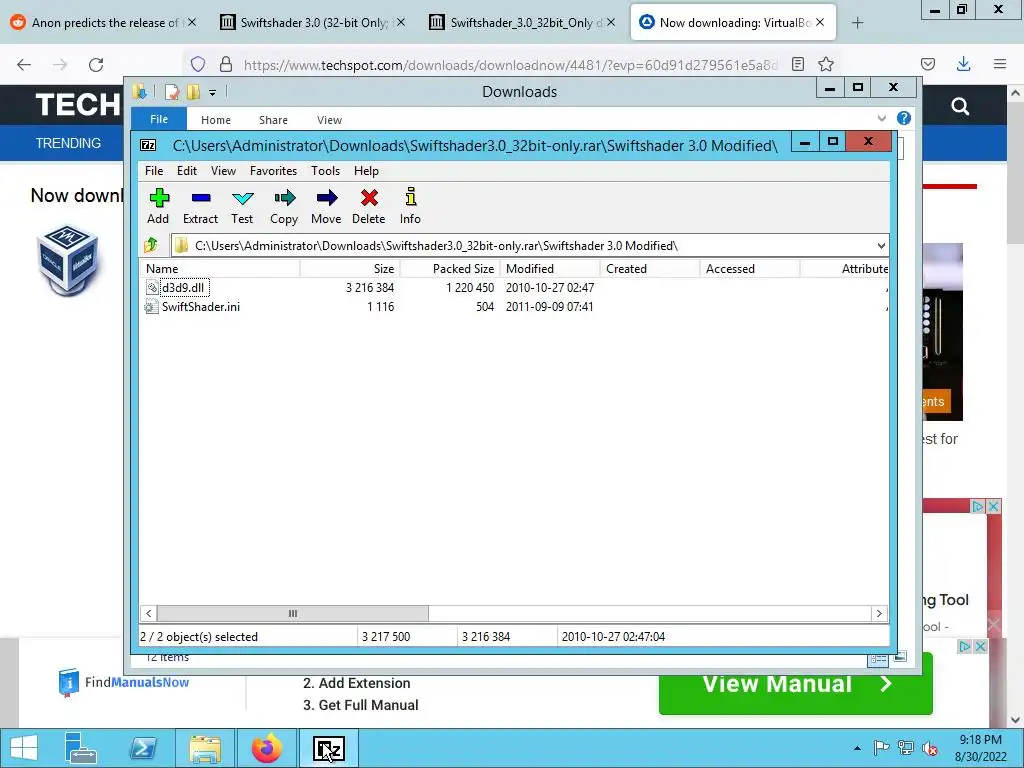Image resolution: width=1024 pixels, height=768 pixels.
Task: Click the site padlock icon
Action: 226,64
